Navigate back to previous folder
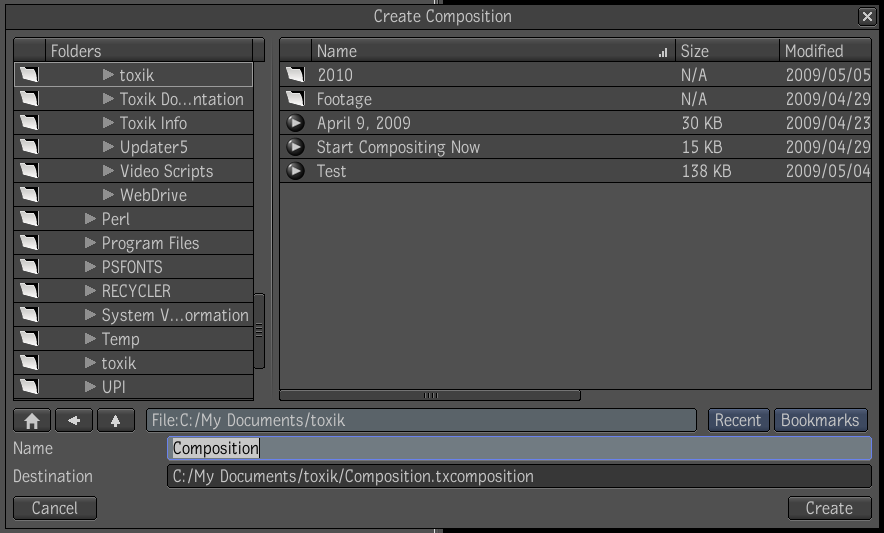This screenshot has width=884, height=533. pyautogui.click(x=74, y=421)
